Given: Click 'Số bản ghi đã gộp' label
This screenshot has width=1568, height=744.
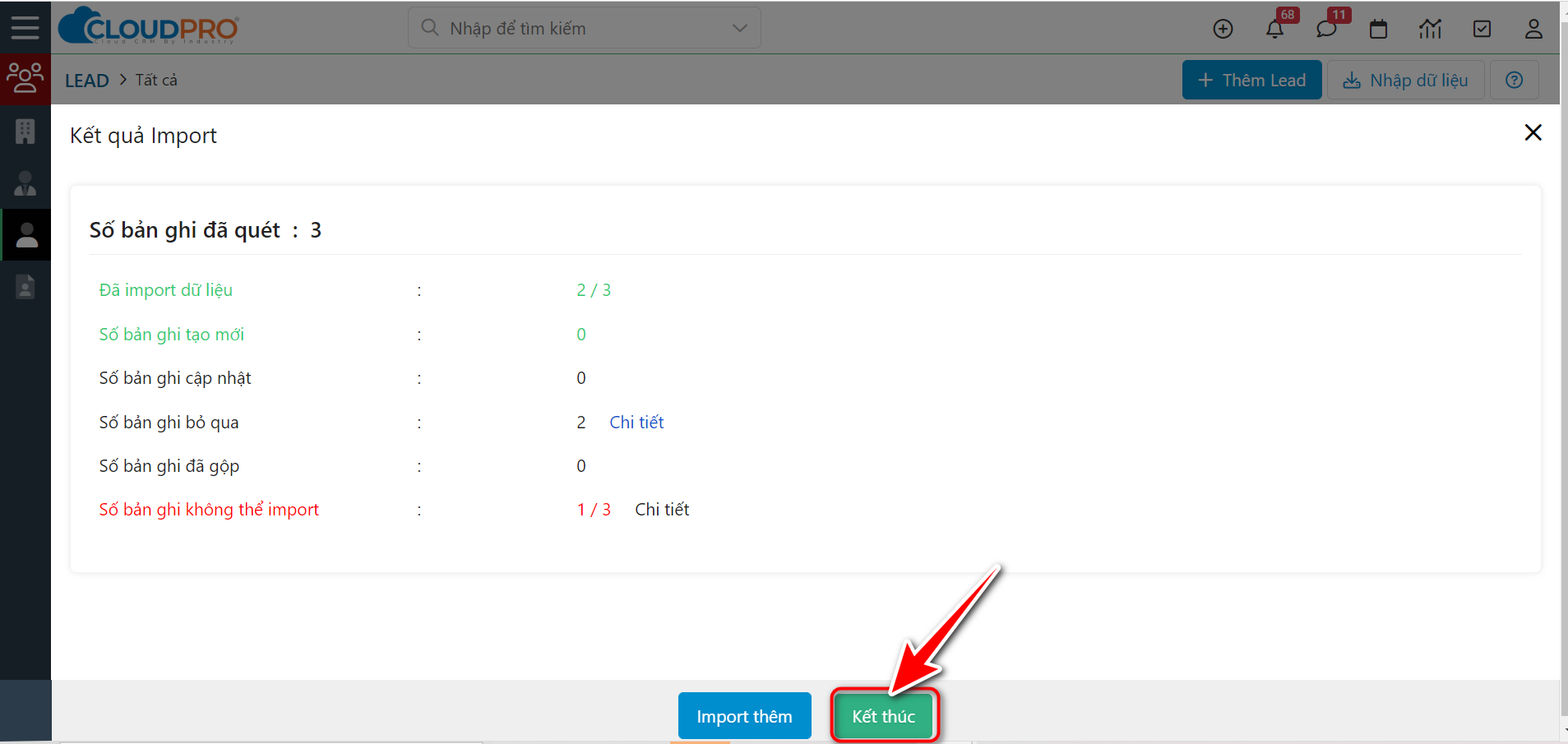Looking at the screenshot, I should (169, 466).
